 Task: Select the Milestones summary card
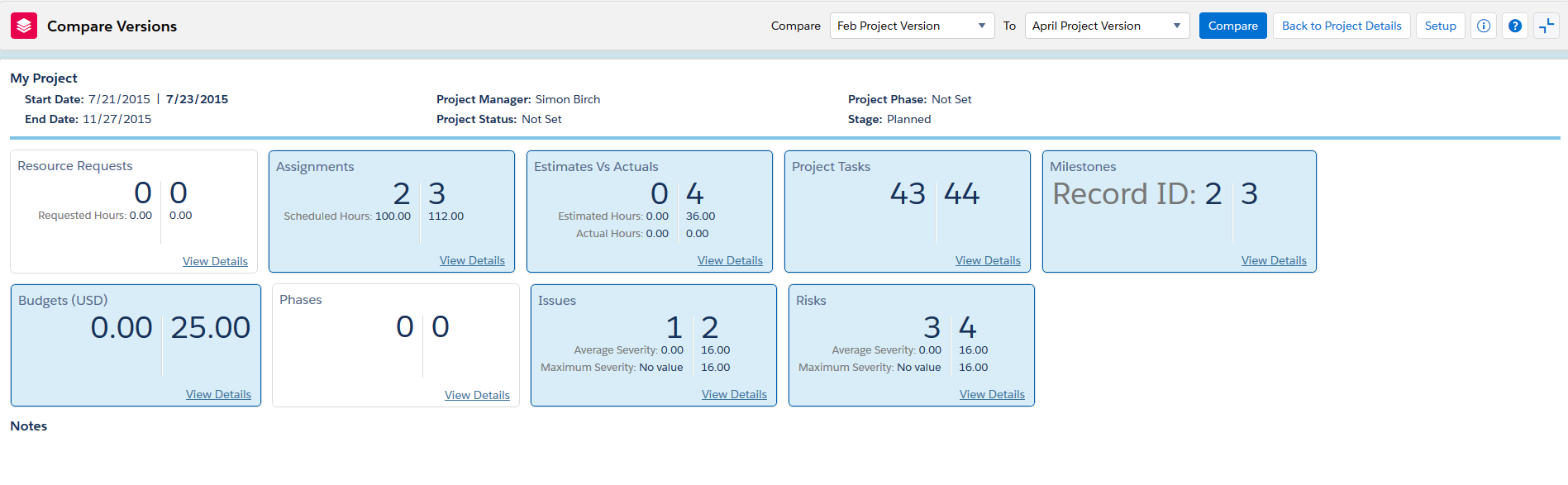(x=1179, y=223)
